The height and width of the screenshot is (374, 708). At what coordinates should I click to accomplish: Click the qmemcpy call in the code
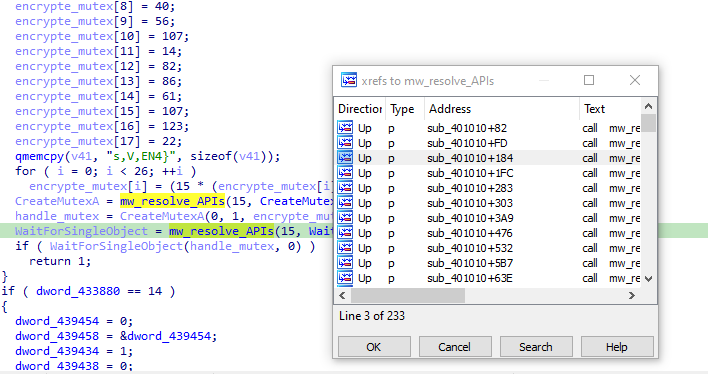[x=40, y=156]
